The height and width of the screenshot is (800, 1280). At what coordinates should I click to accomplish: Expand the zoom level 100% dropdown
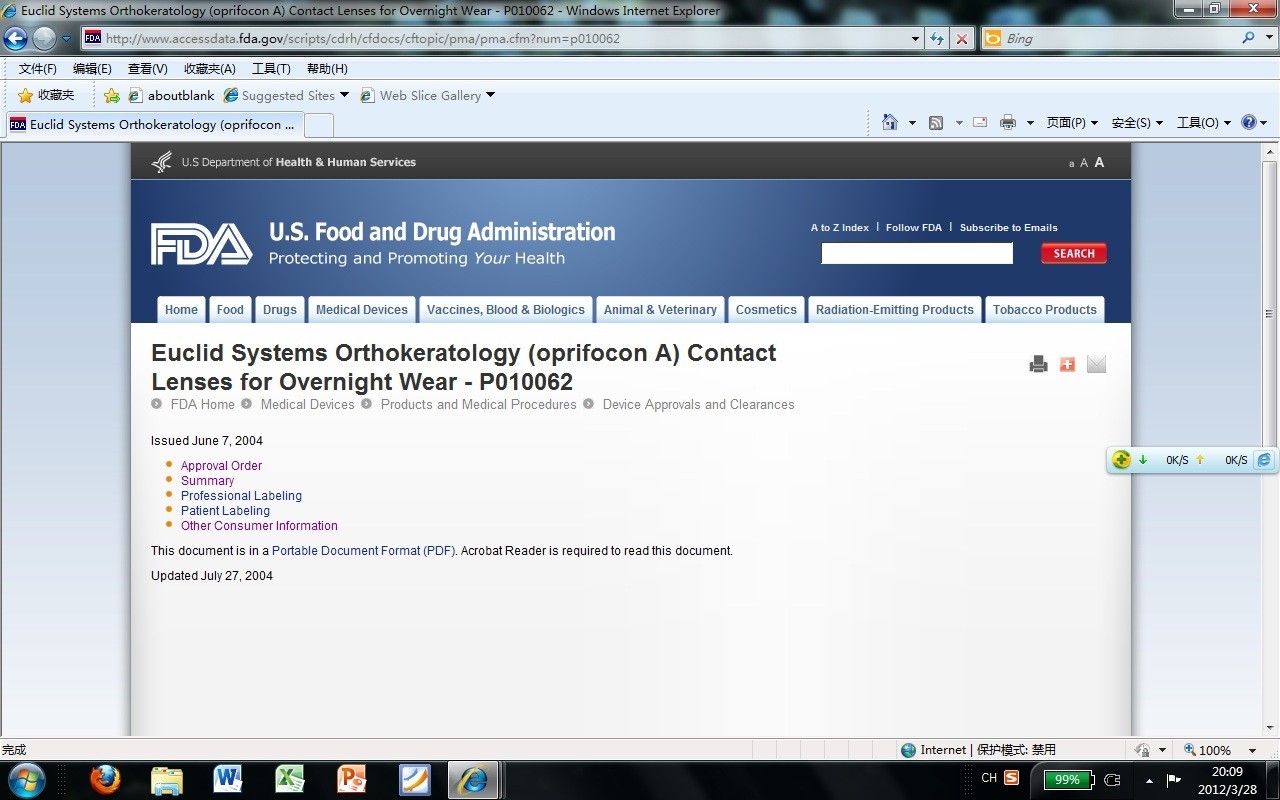[x=1251, y=750]
